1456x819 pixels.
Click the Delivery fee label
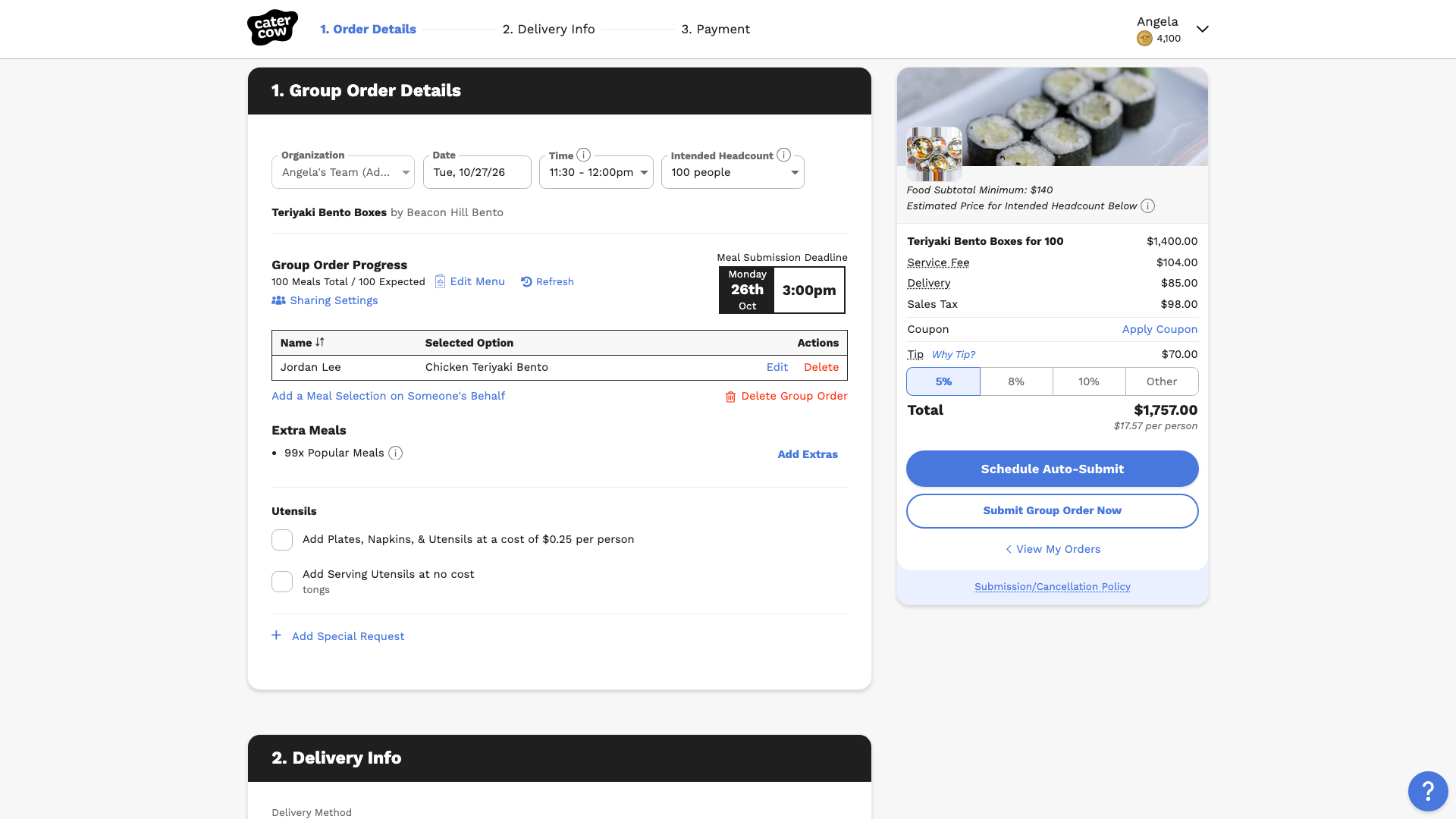pos(928,283)
